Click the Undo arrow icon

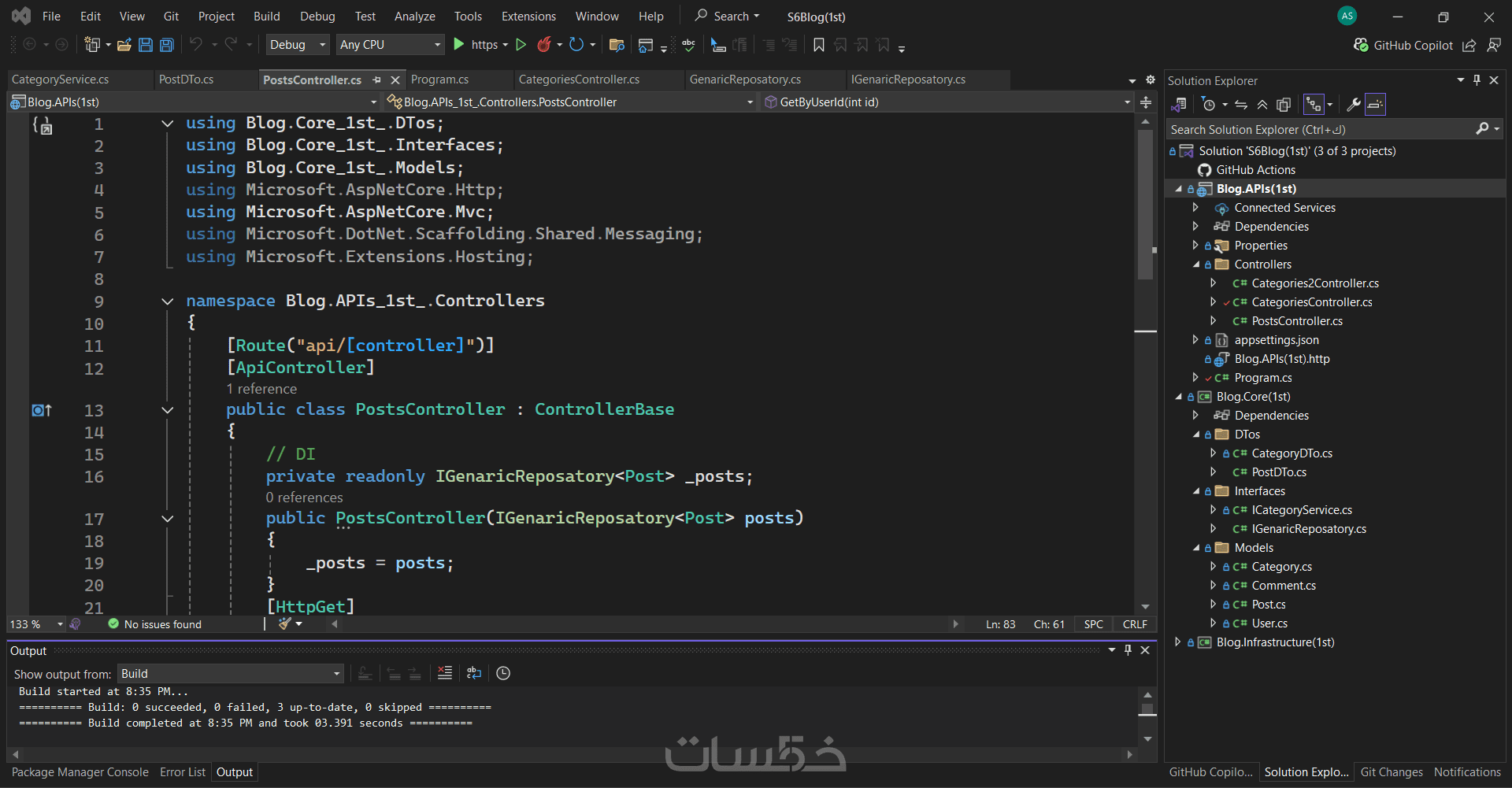point(196,45)
